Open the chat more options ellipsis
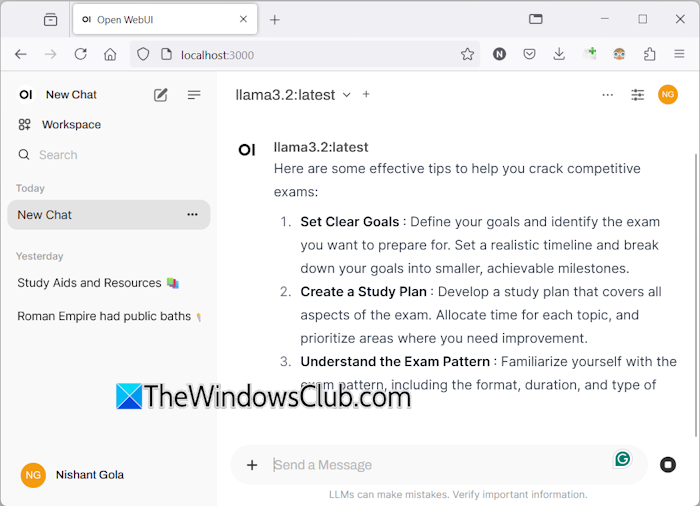This screenshot has width=700, height=506. click(x=608, y=95)
